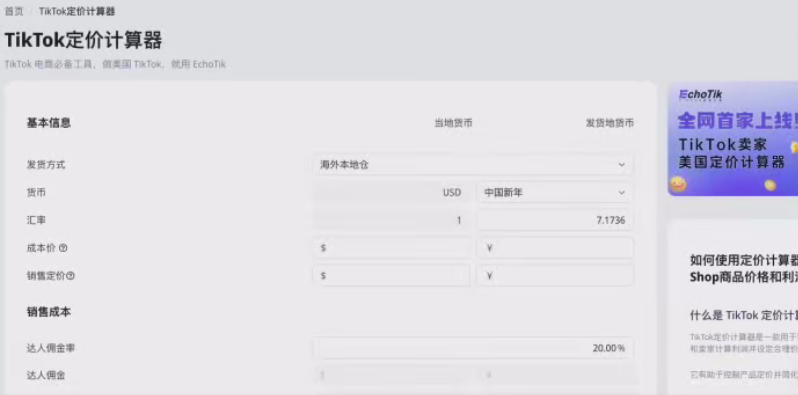Edit the 达人佣金率 field showing 20.00%
The image size is (798, 395).
pyautogui.click(x=473, y=348)
